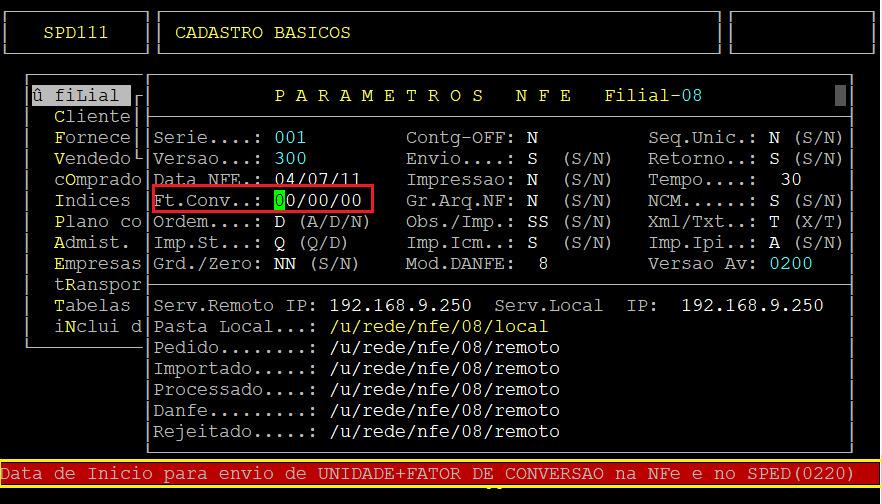The height and width of the screenshot is (504, 882).
Task: Select the Tabelas menu option
Action: pyautogui.click(x=92, y=305)
